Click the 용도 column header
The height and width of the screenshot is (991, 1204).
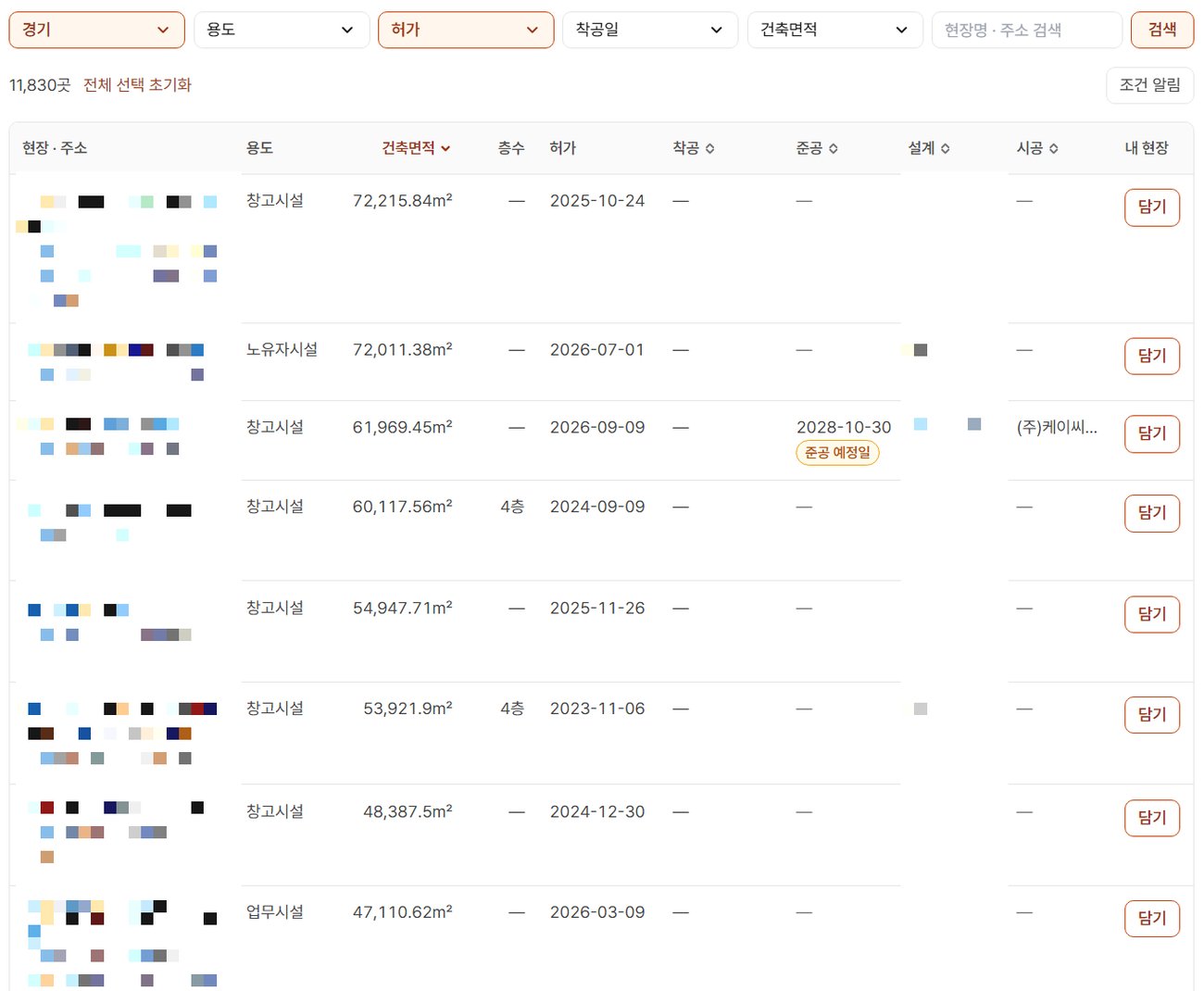click(x=259, y=148)
